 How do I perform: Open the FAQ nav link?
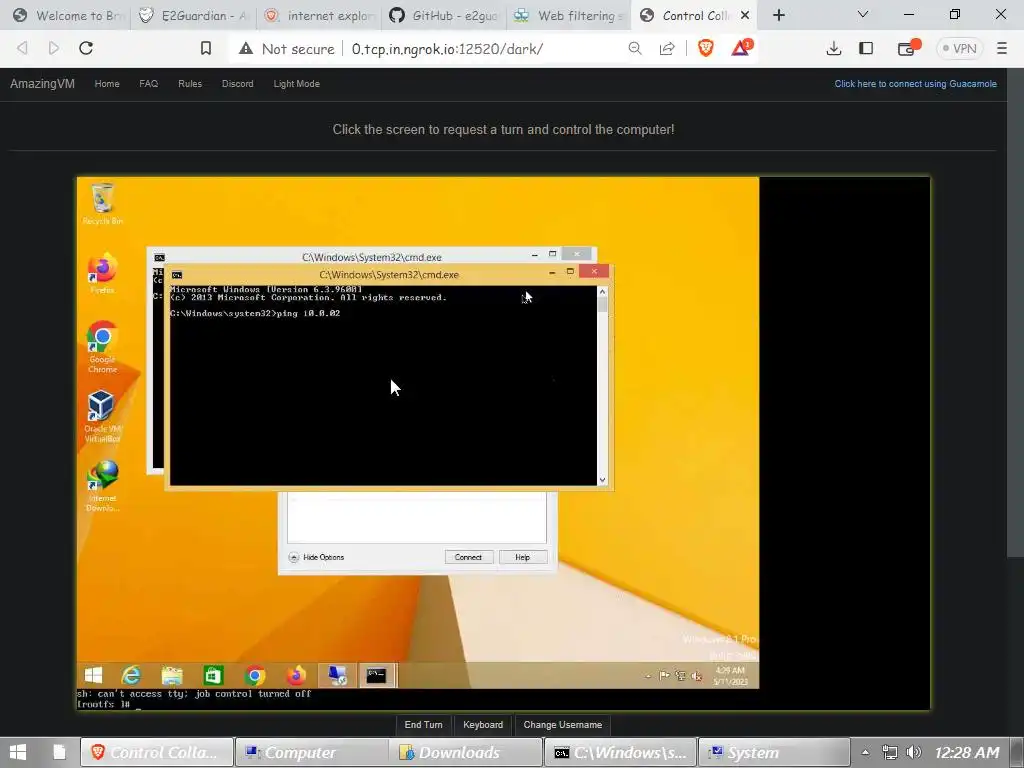[149, 84]
